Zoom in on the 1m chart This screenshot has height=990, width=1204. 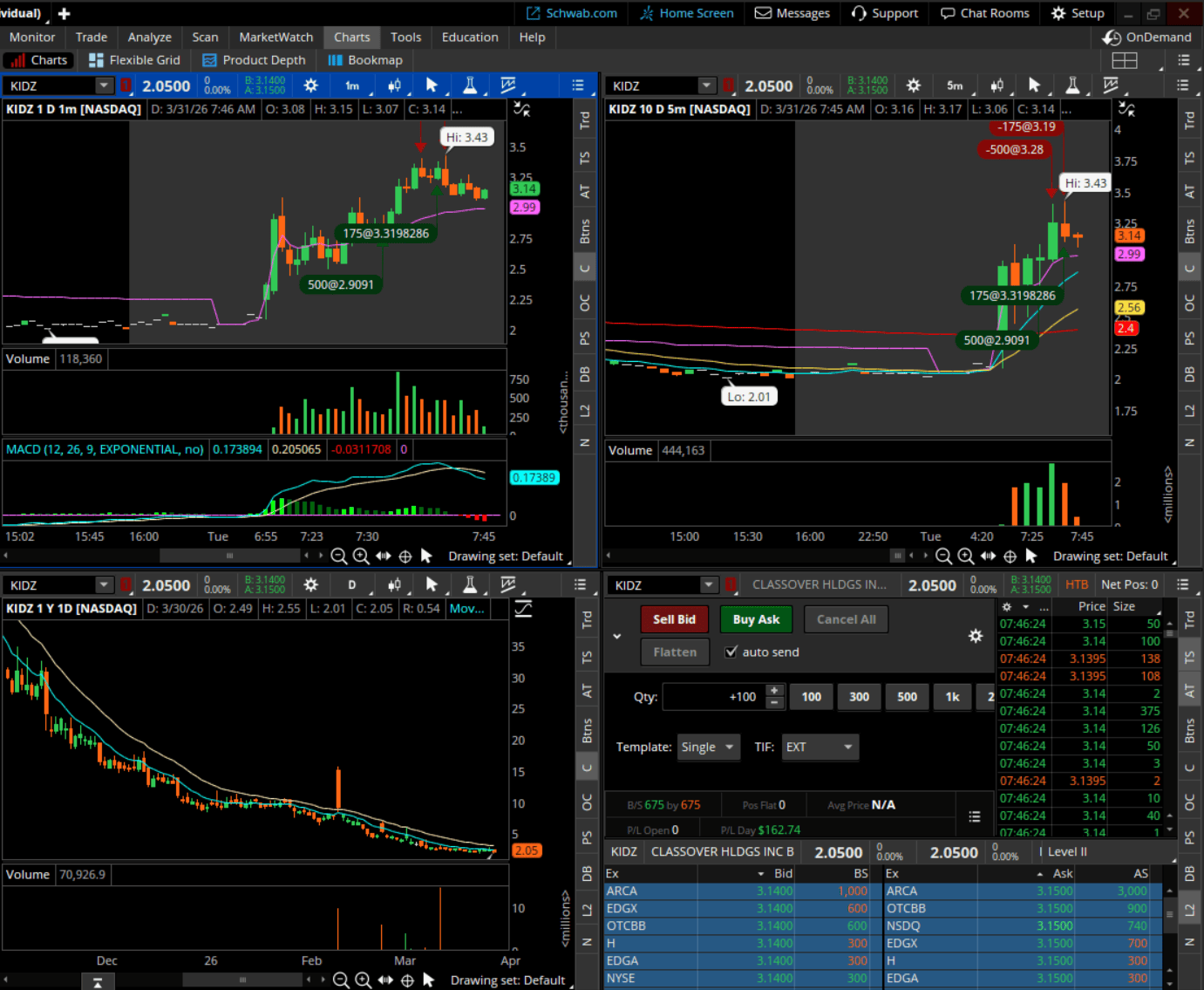click(x=361, y=556)
